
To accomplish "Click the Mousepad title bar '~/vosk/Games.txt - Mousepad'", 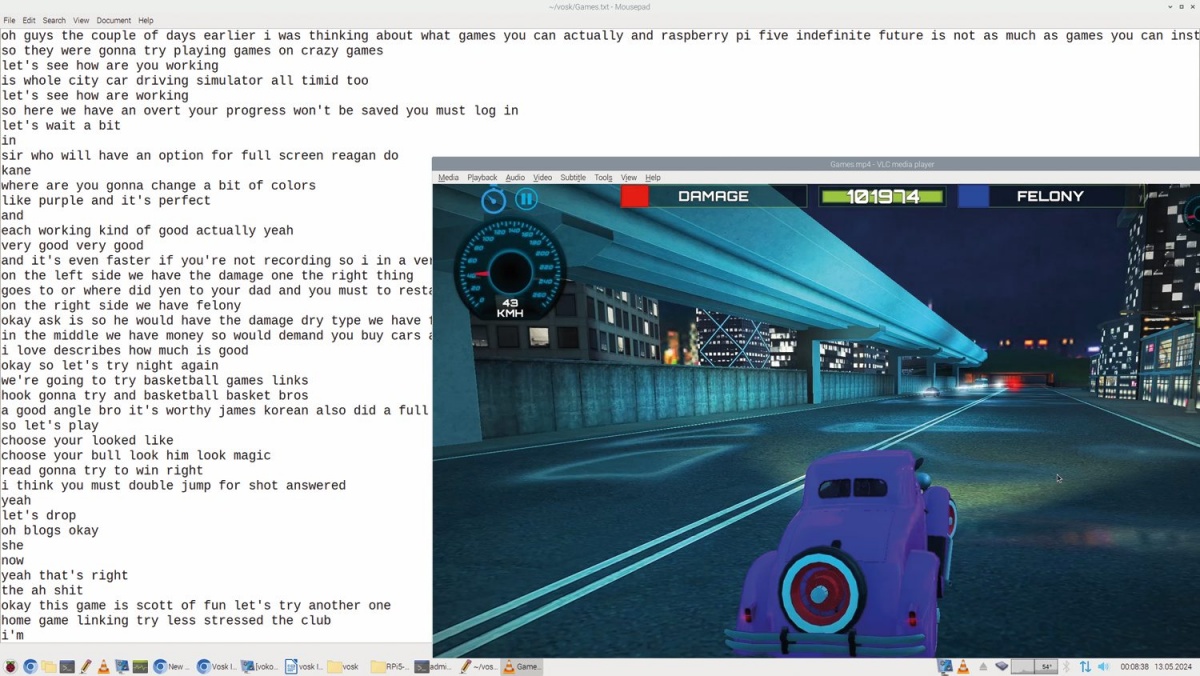I will [600, 7].
